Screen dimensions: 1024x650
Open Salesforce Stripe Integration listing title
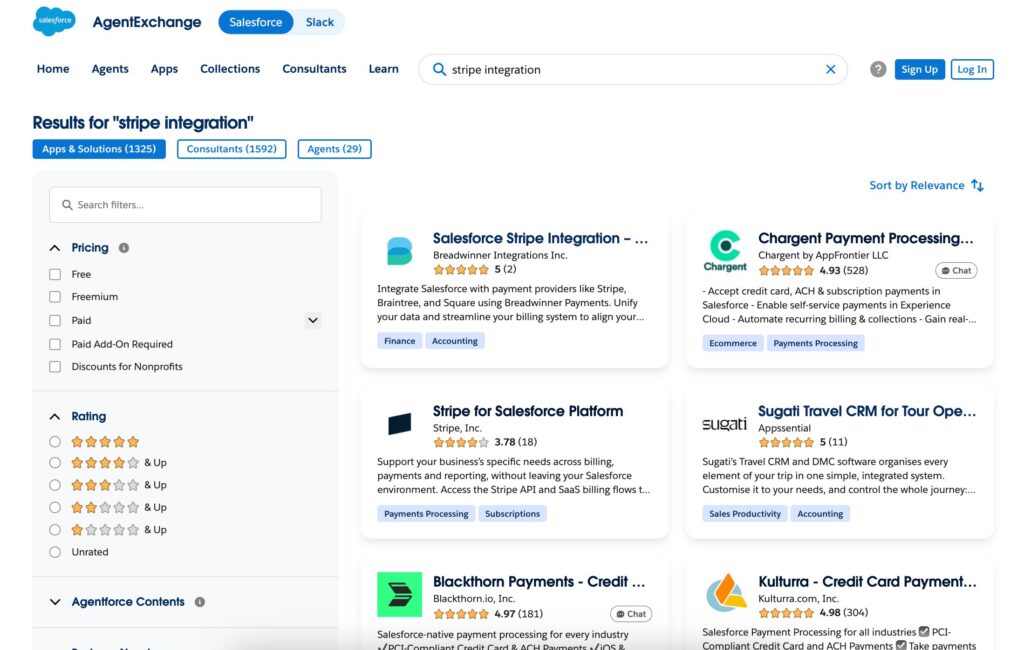[540, 238]
